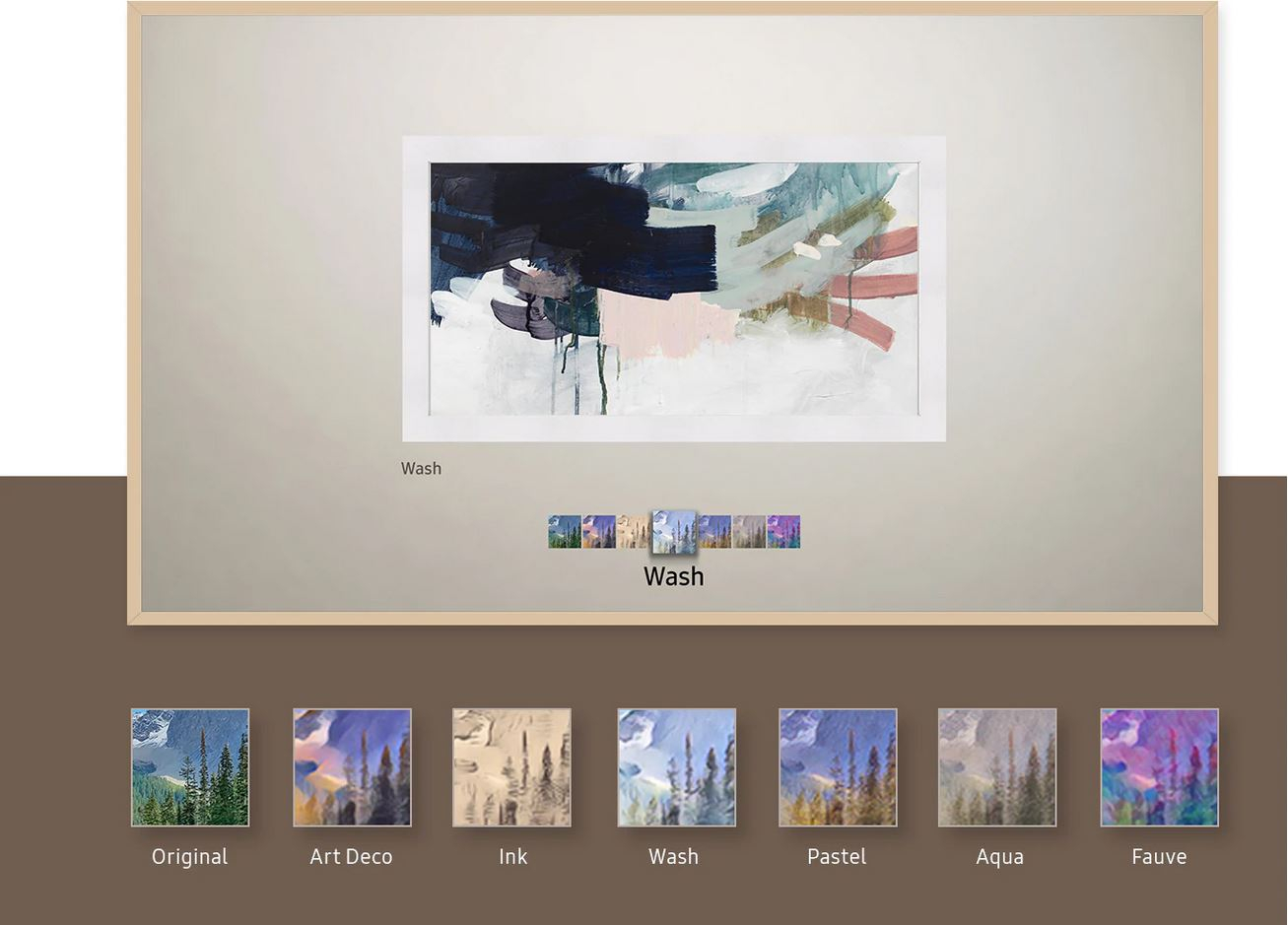Viewport: 1288px width, 925px height.
Task: Pick the beige Ink swatch in TV carousel
Action: pos(633,532)
